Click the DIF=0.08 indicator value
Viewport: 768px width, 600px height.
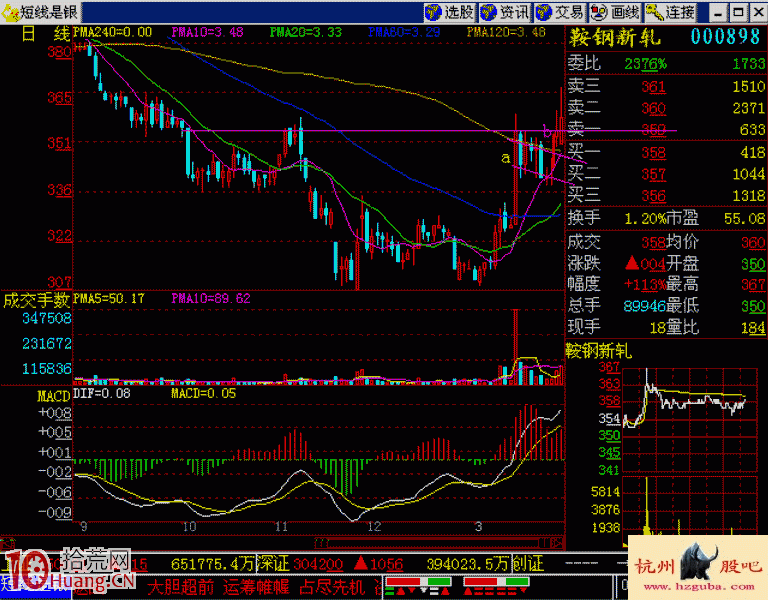(102, 393)
